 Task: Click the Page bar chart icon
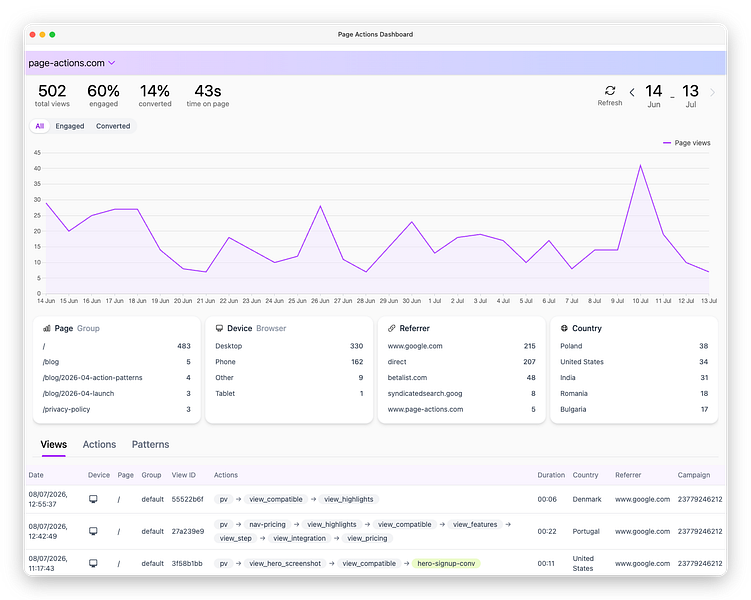[x=47, y=328]
